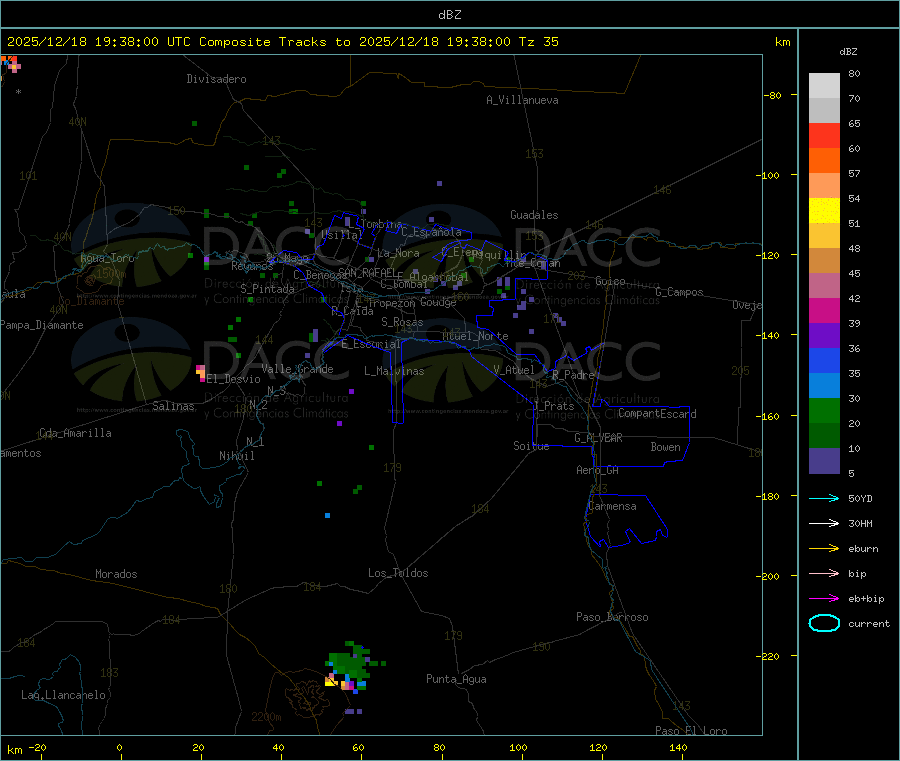
Task: Click the eburn yellow arrow legend icon
Action: [x=824, y=549]
